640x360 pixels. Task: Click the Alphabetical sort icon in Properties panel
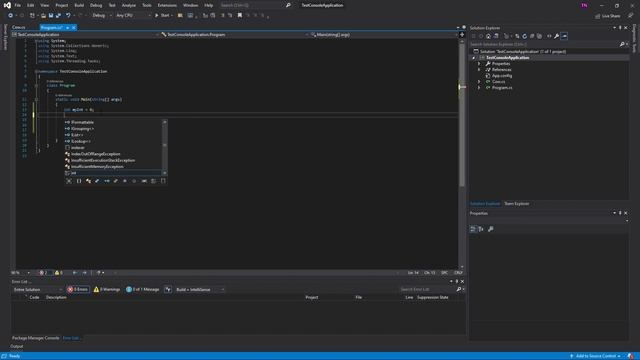[x=481, y=229]
